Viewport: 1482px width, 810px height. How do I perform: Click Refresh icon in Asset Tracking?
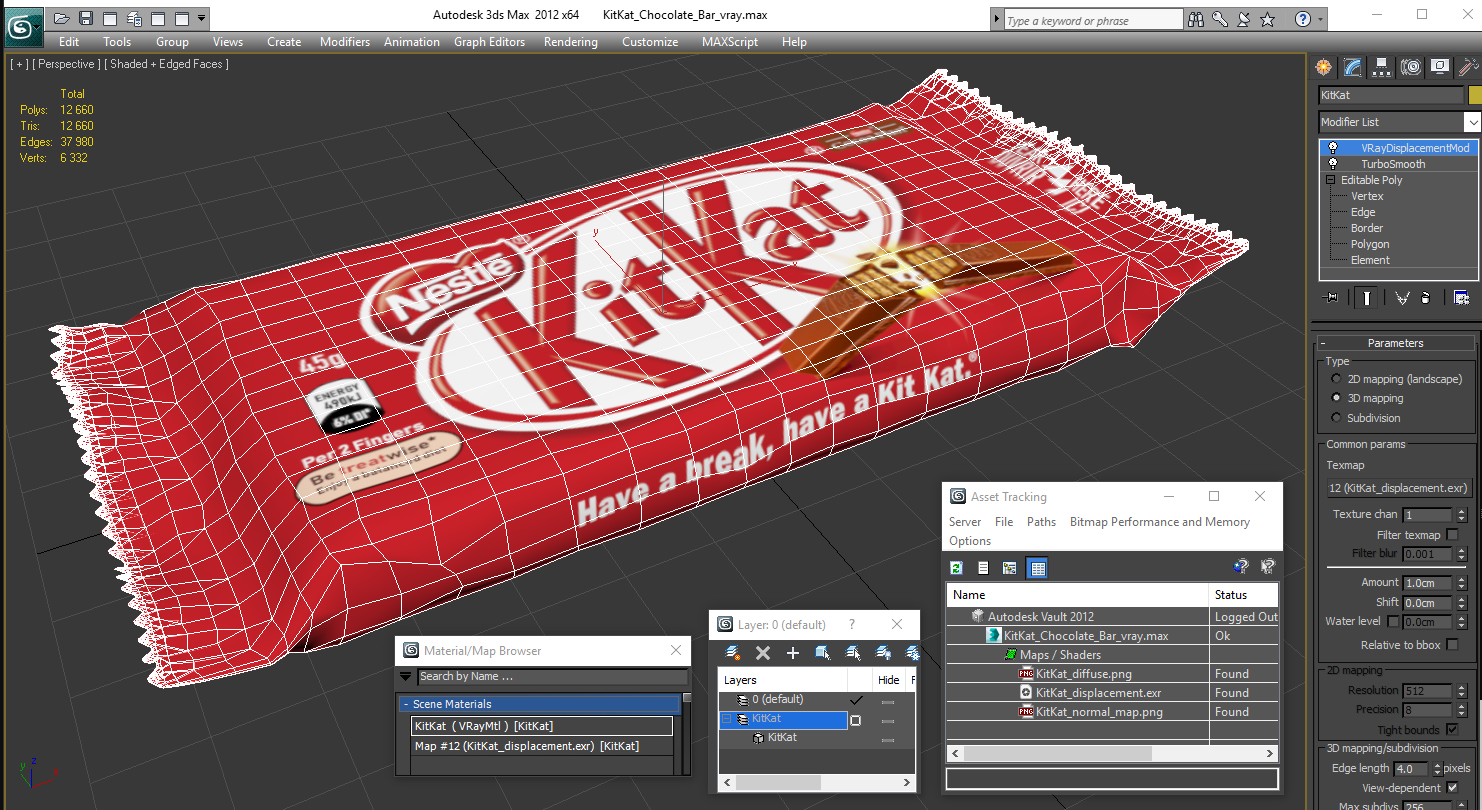957,568
